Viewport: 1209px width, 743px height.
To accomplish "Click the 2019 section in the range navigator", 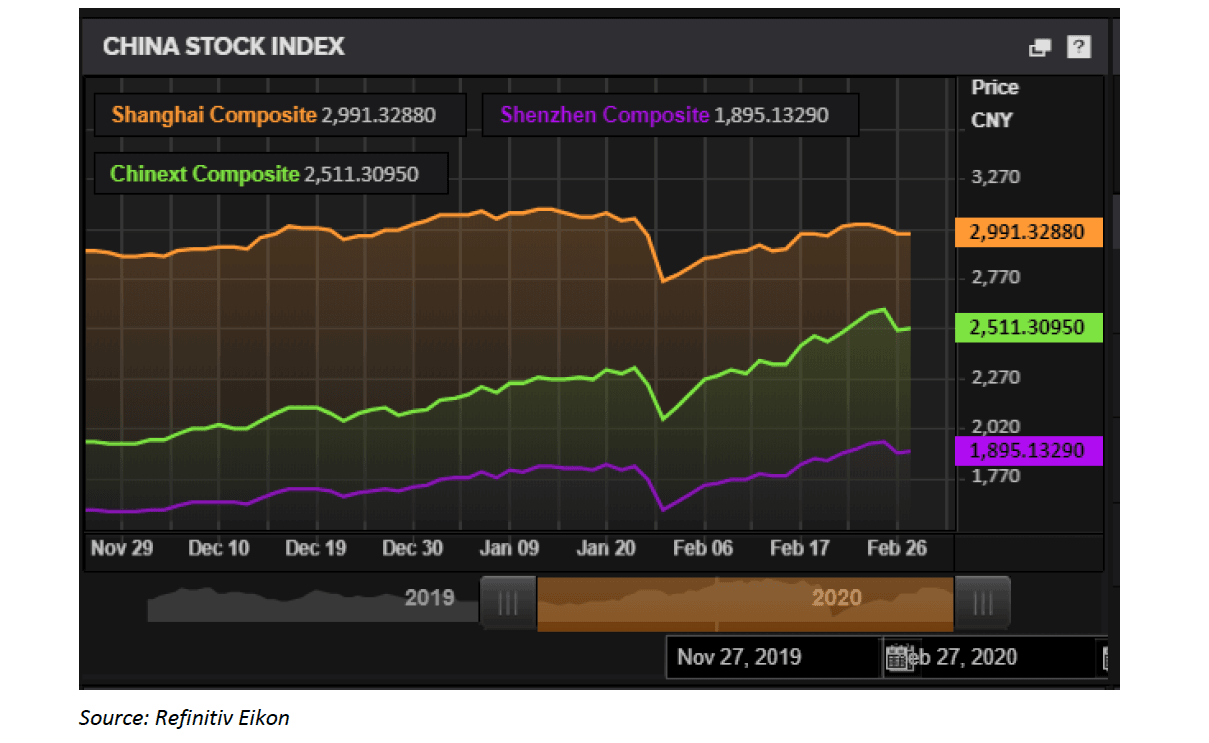I will tap(429, 598).
